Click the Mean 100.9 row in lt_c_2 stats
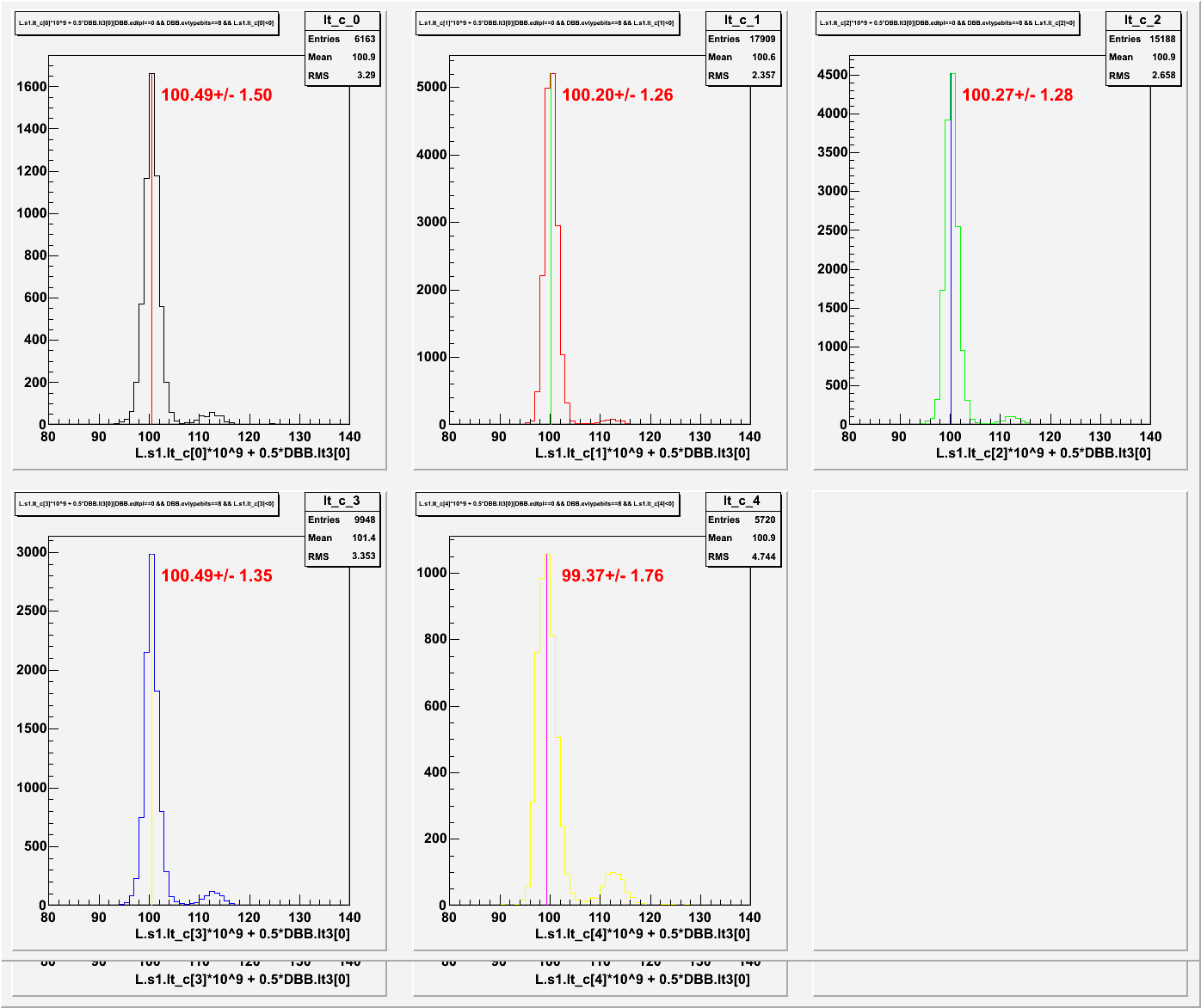1201x1008 pixels. 1142,57
